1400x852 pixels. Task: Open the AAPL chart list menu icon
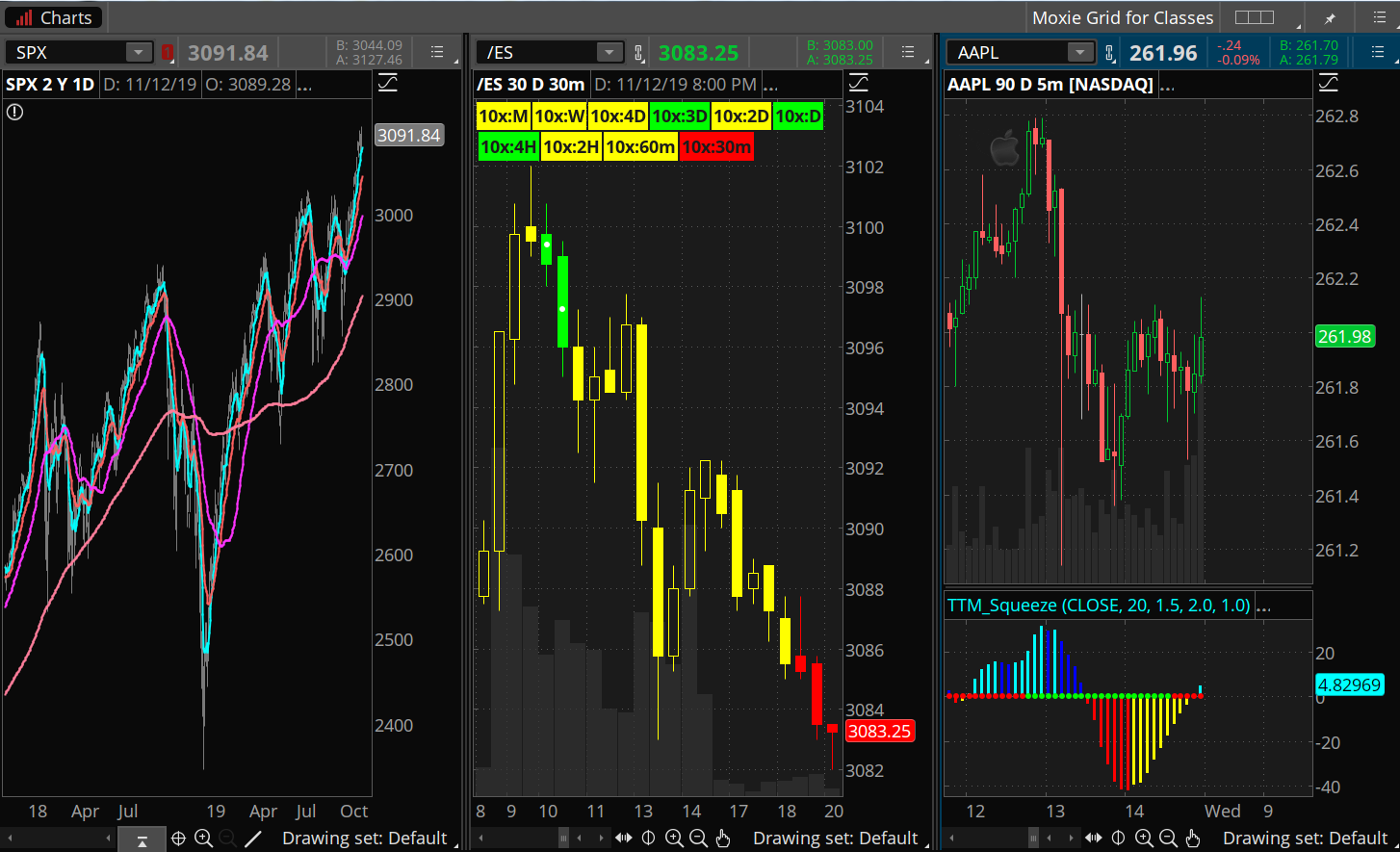pyautogui.click(x=1378, y=52)
